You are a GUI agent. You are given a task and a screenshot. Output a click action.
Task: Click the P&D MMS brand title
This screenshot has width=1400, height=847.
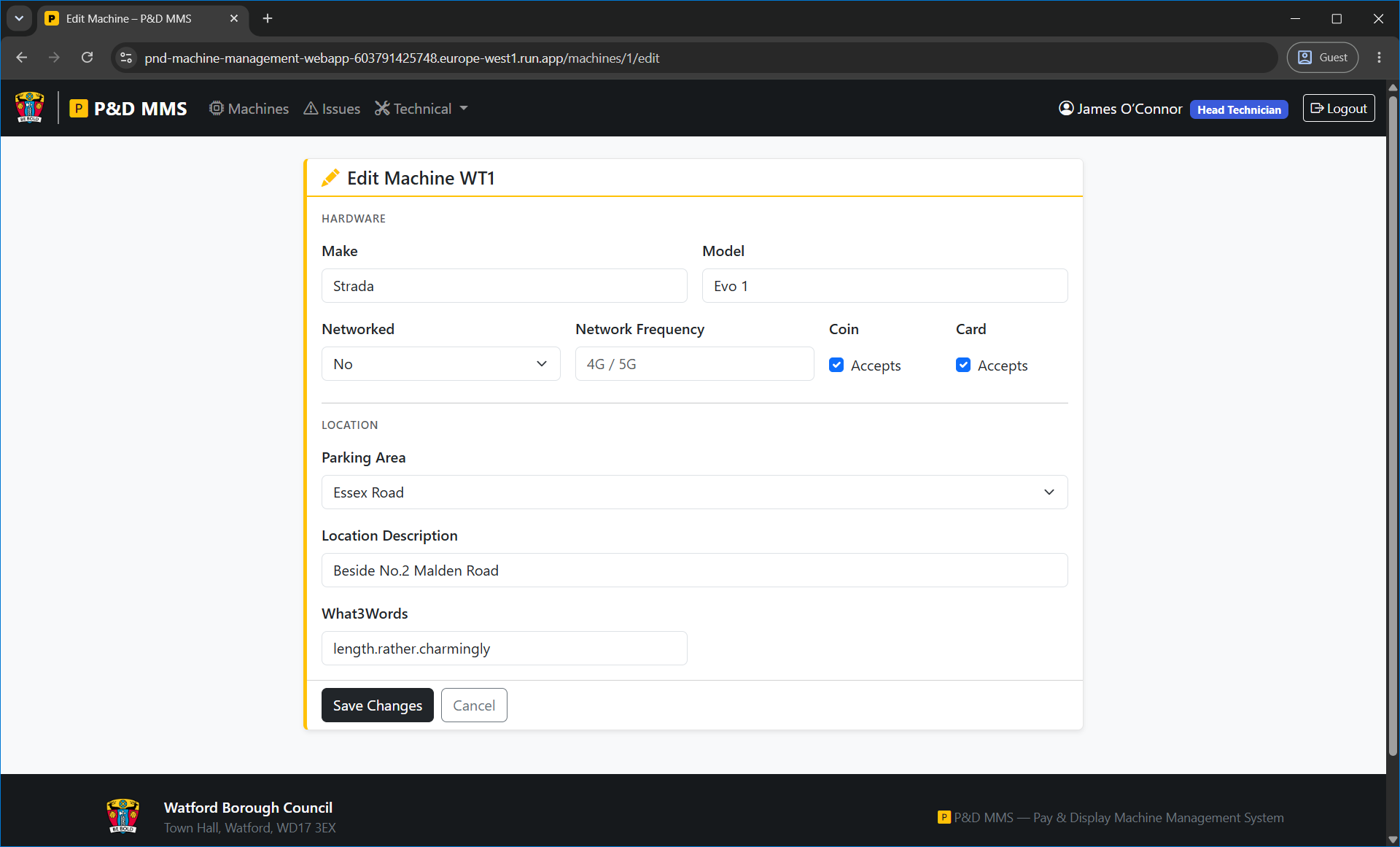pyautogui.click(x=141, y=109)
